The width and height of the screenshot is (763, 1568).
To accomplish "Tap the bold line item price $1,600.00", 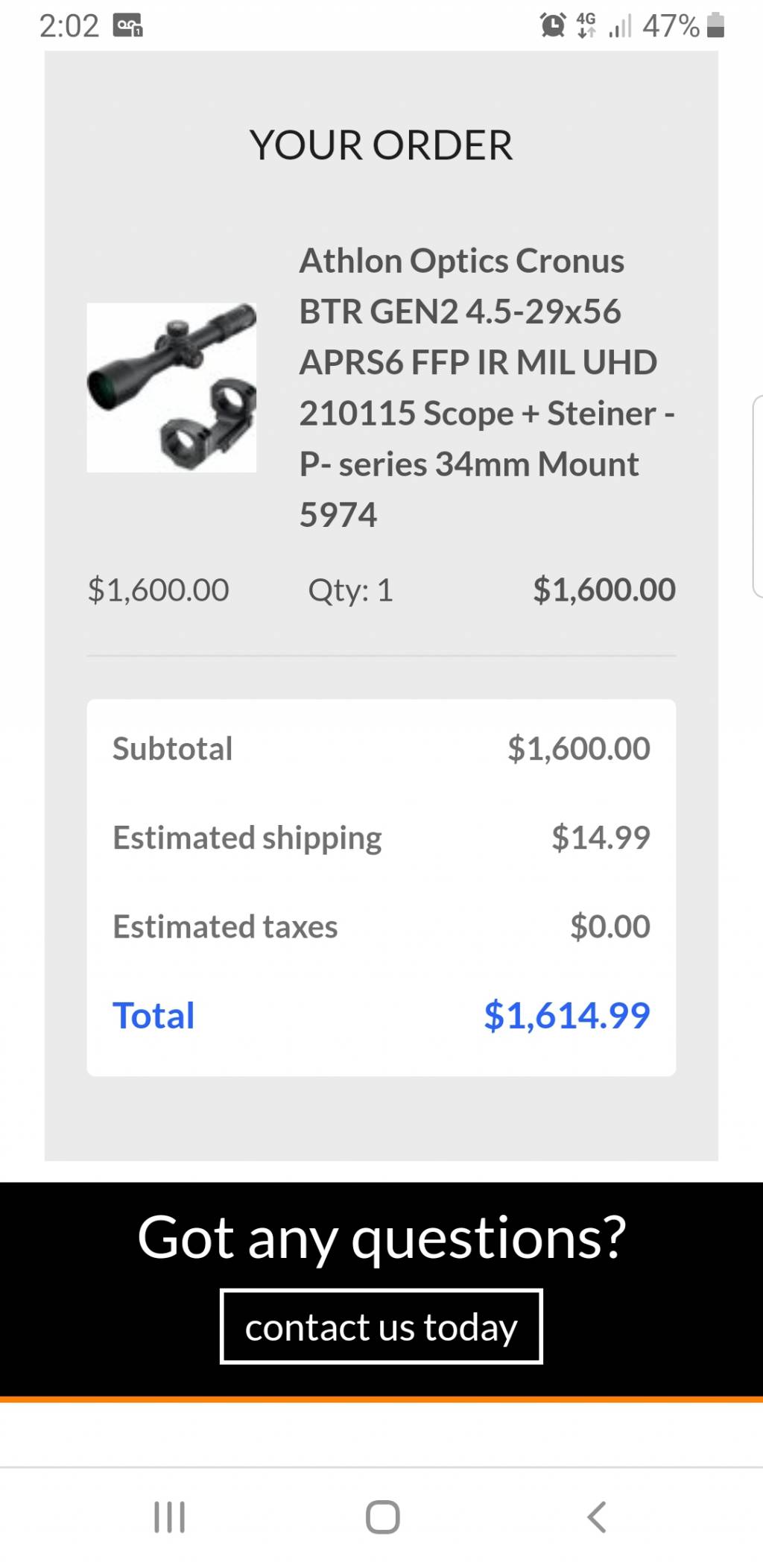I will pyautogui.click(x=604, y=589).
